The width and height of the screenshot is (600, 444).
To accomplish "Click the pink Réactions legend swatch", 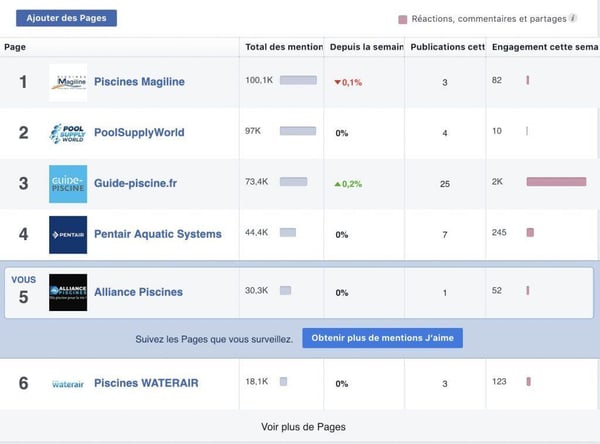I will tap(403, 20).
